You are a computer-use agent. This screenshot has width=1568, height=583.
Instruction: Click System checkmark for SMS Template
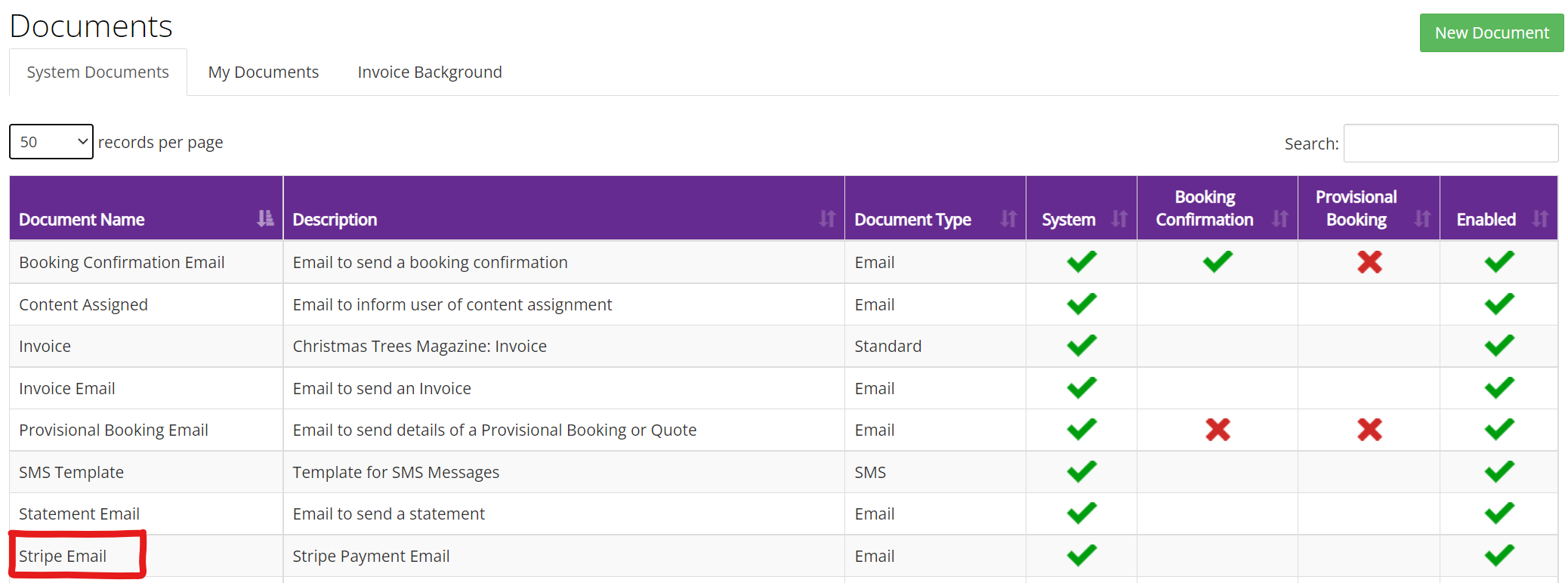click(x=1082, y=472)
